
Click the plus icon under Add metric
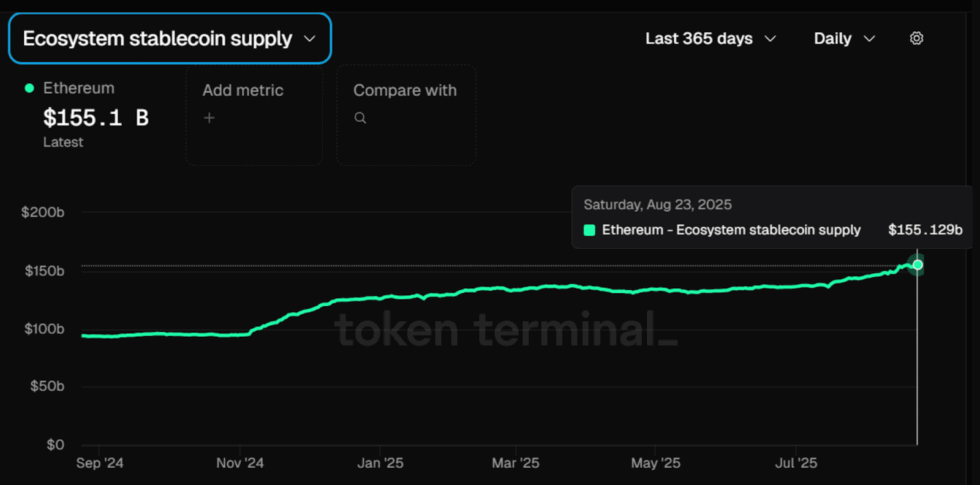point(209,118)
